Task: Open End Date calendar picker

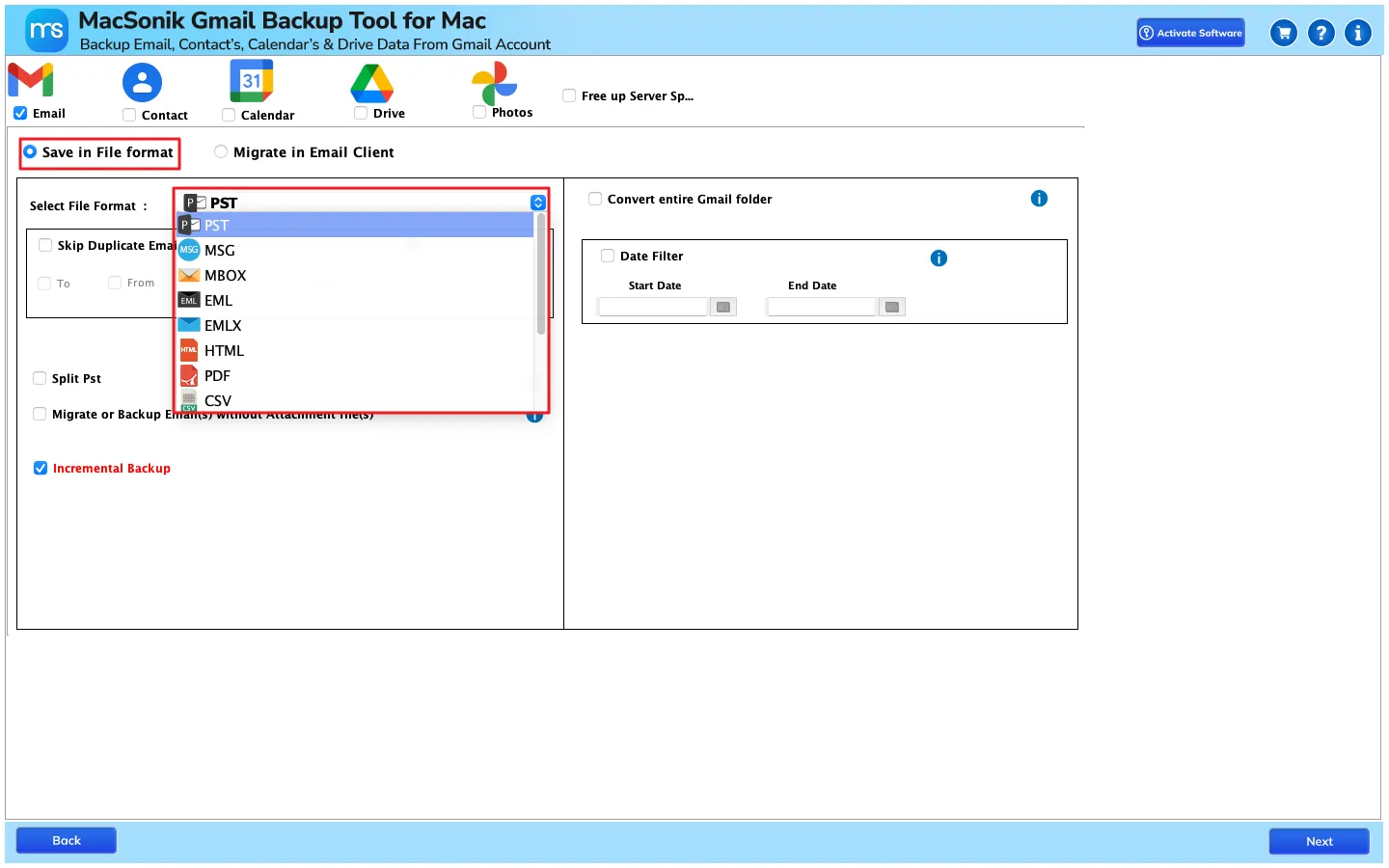Action: tap(892, 307)
